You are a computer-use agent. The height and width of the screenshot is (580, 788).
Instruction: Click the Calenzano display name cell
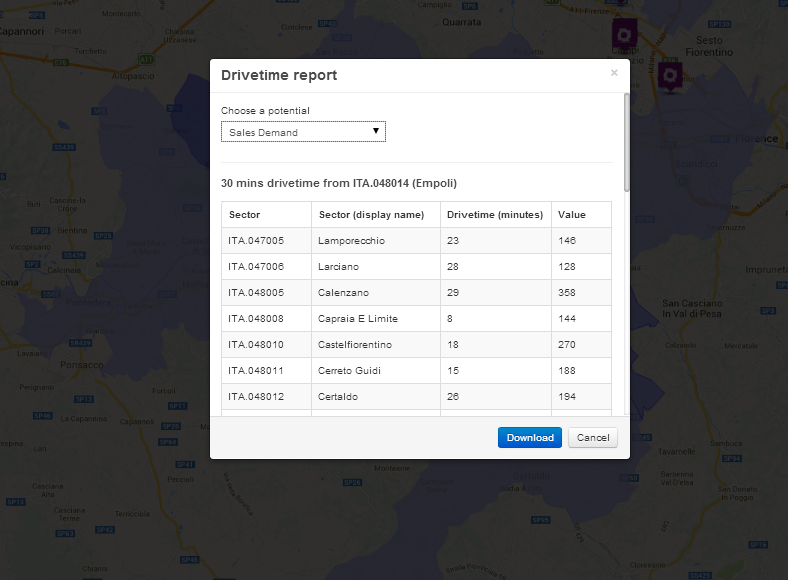tap(376, 293)
